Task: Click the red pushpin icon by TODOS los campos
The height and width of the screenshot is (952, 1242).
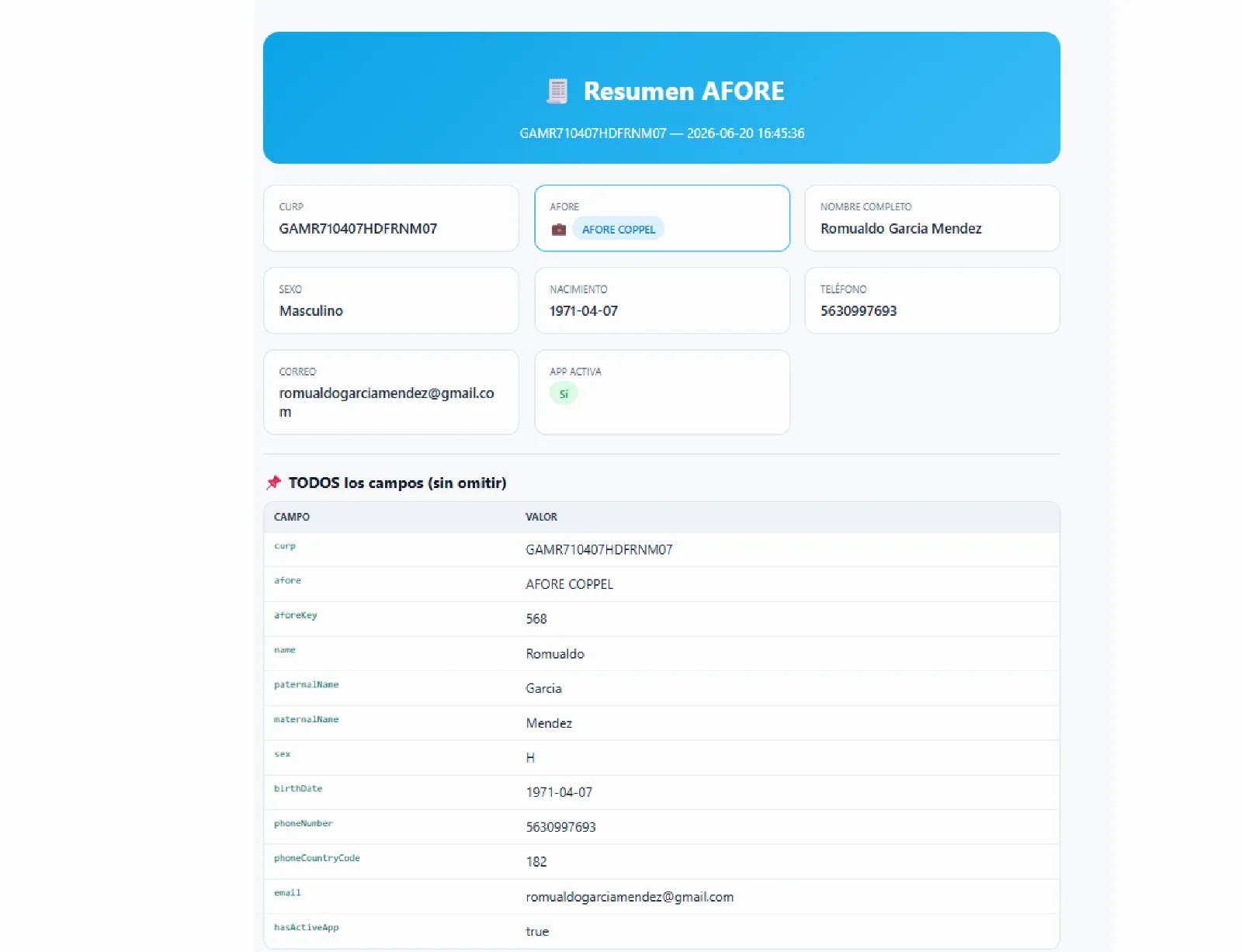Action: coord(273,483)
